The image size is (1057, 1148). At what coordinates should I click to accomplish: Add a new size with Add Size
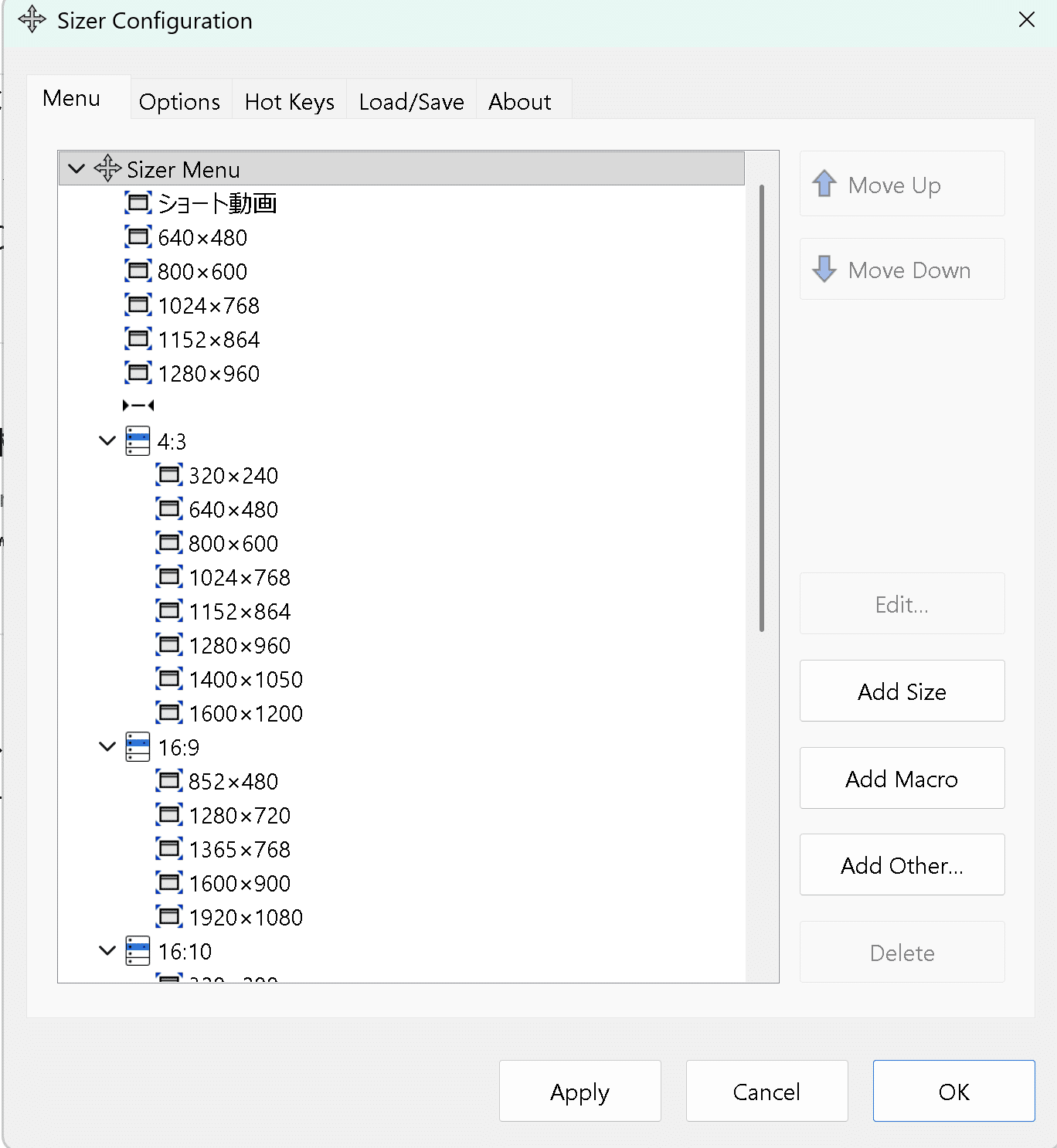902,691
